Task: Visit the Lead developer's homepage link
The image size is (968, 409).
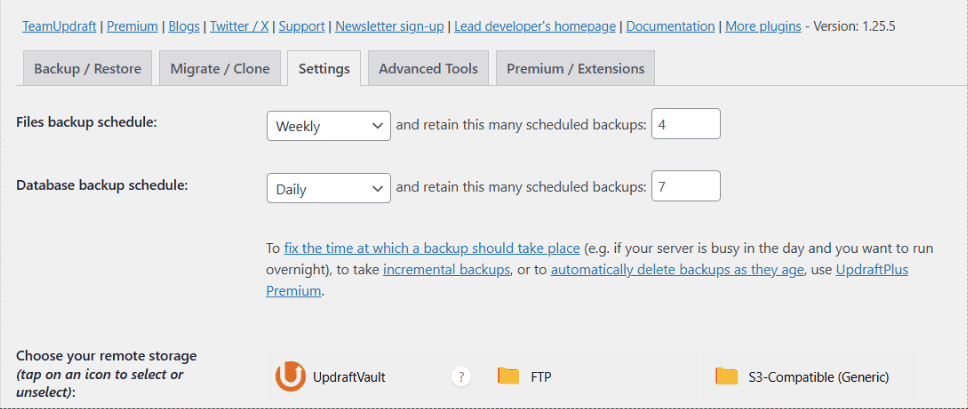Action: pyautogui.click(x=535, y=27)
